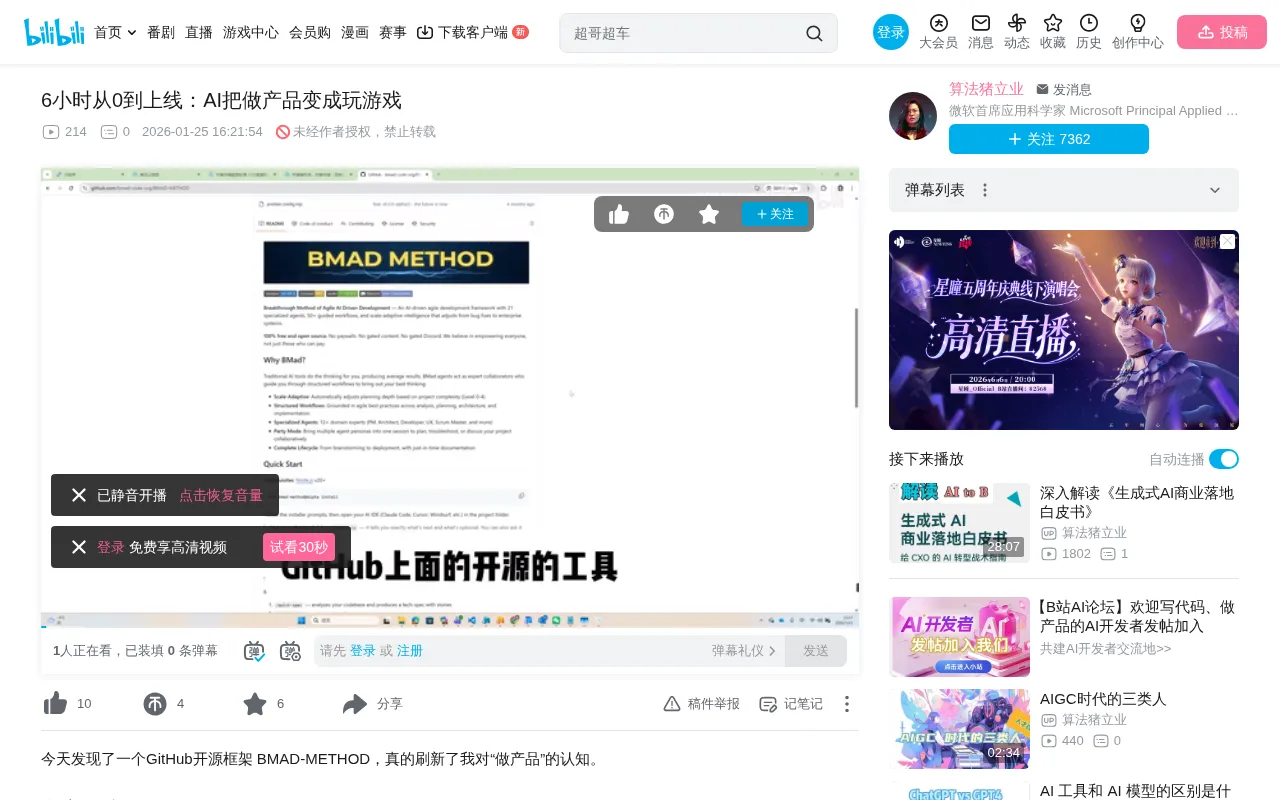Expand the 首页 dropdown menu
The image size is (1280, 800).
(115, 32)
